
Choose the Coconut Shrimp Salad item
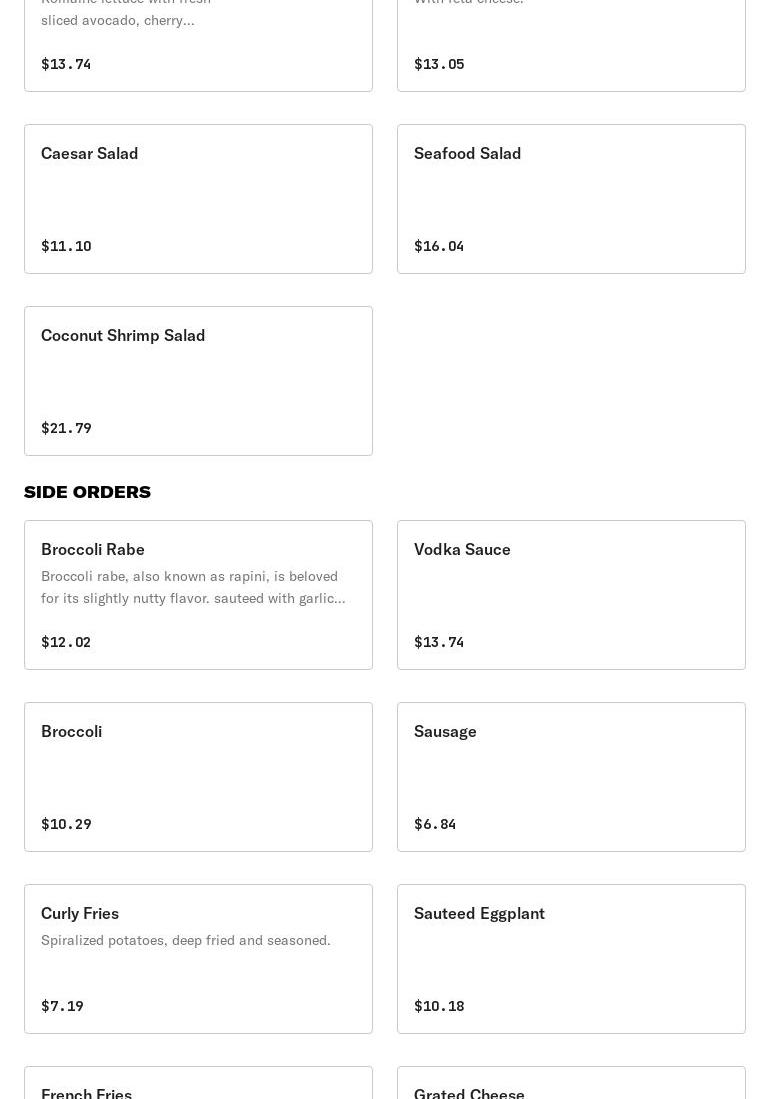point(198,381)
